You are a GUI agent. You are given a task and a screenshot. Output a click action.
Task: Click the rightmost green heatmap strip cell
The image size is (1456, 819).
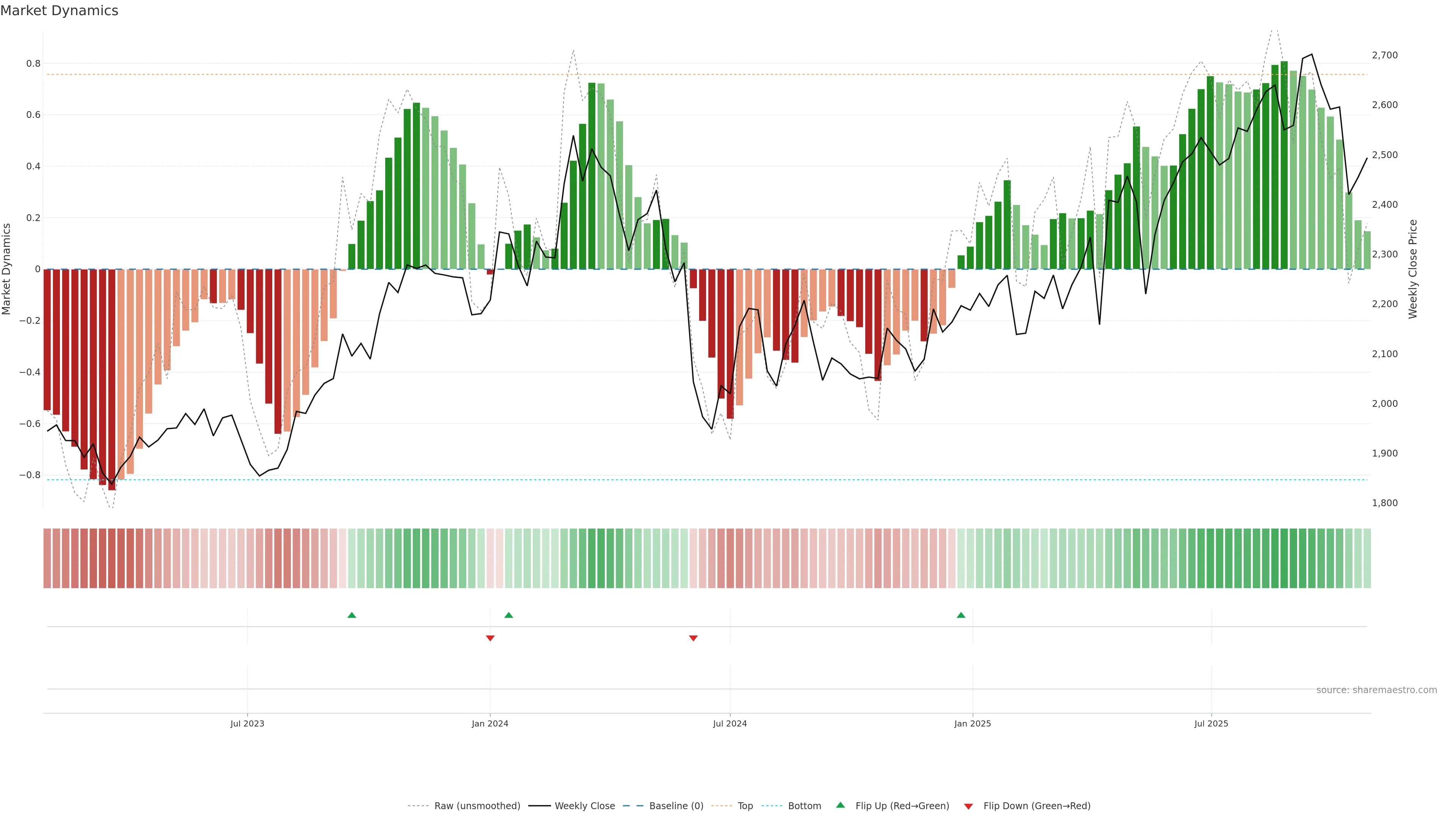[x=1367, y=559]
